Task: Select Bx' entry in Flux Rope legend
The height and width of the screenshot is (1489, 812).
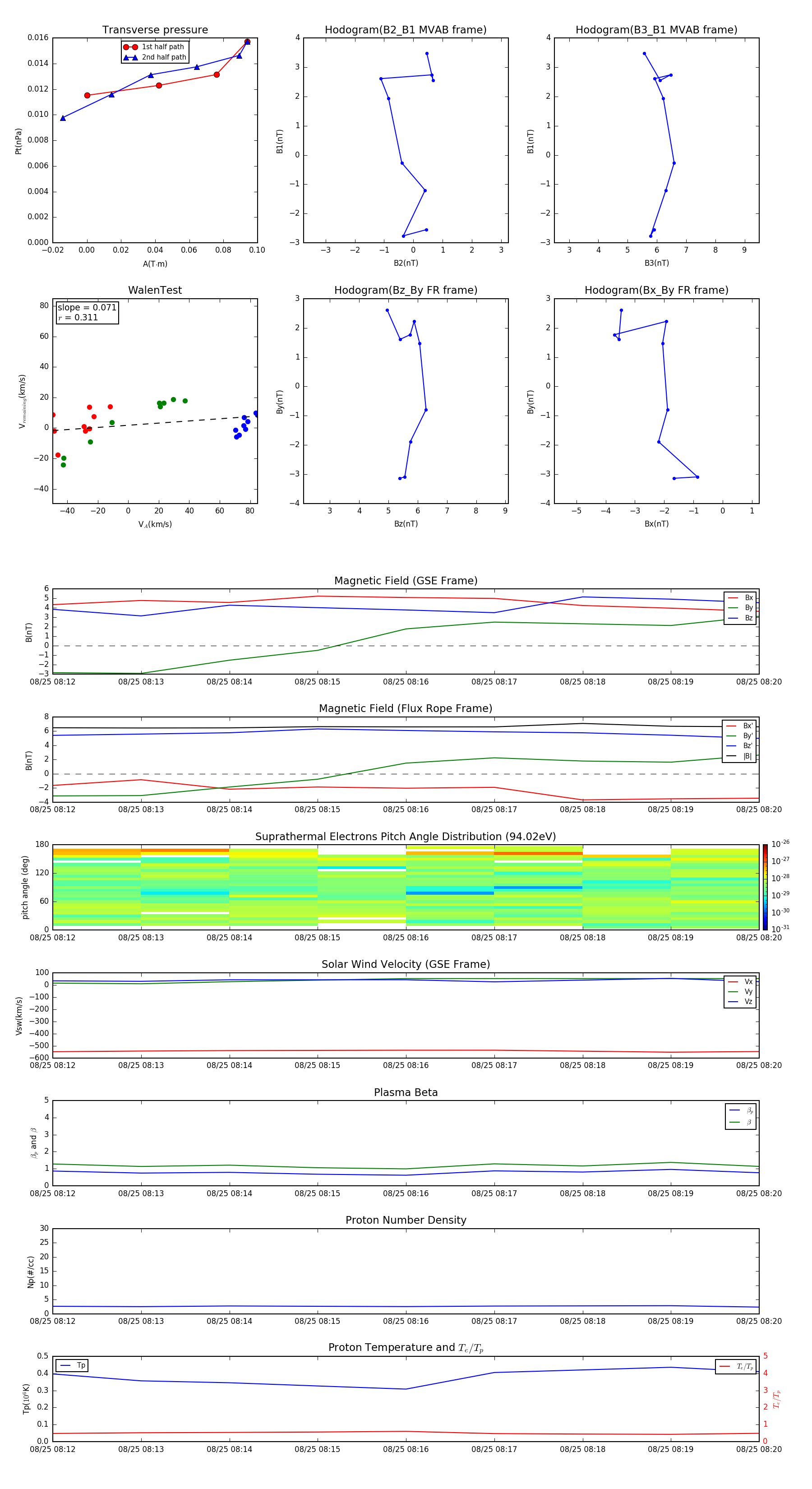Action: pos(739,726)
